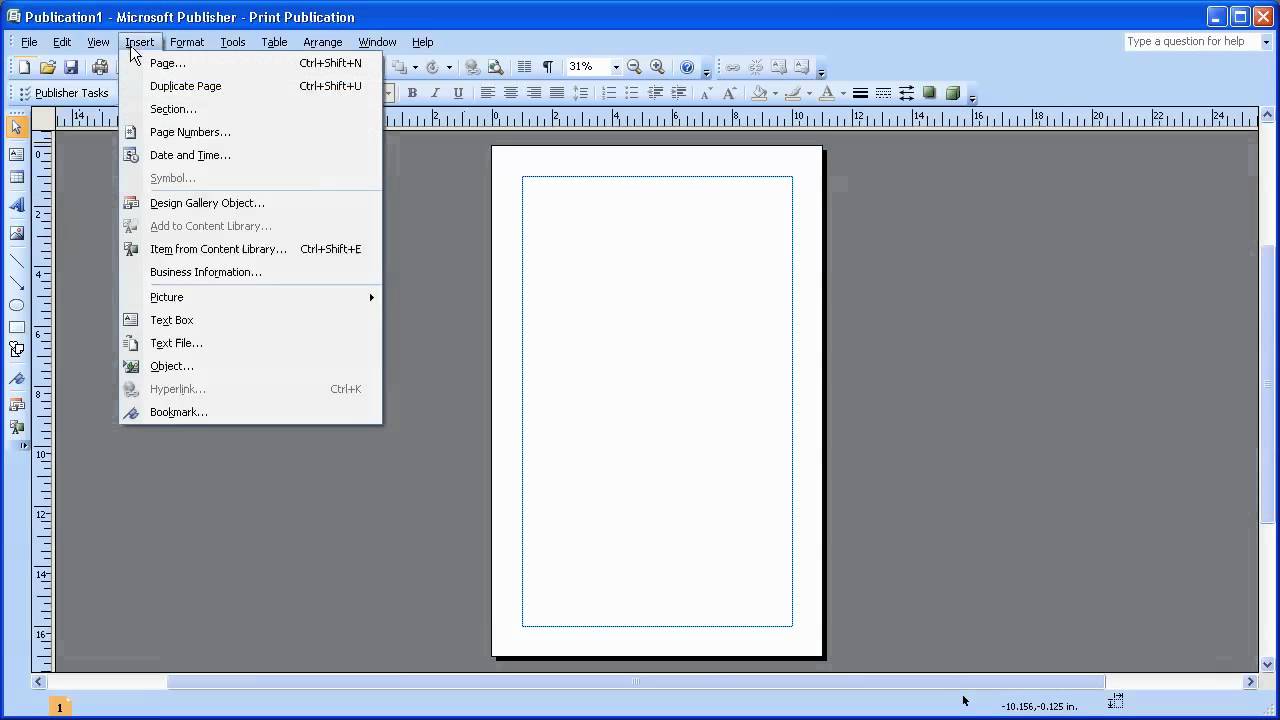Click the page 1 navigation thumbnail
Image resolution: width=1280 pixels, height=720 pixels.
click(x=59, y=707)
